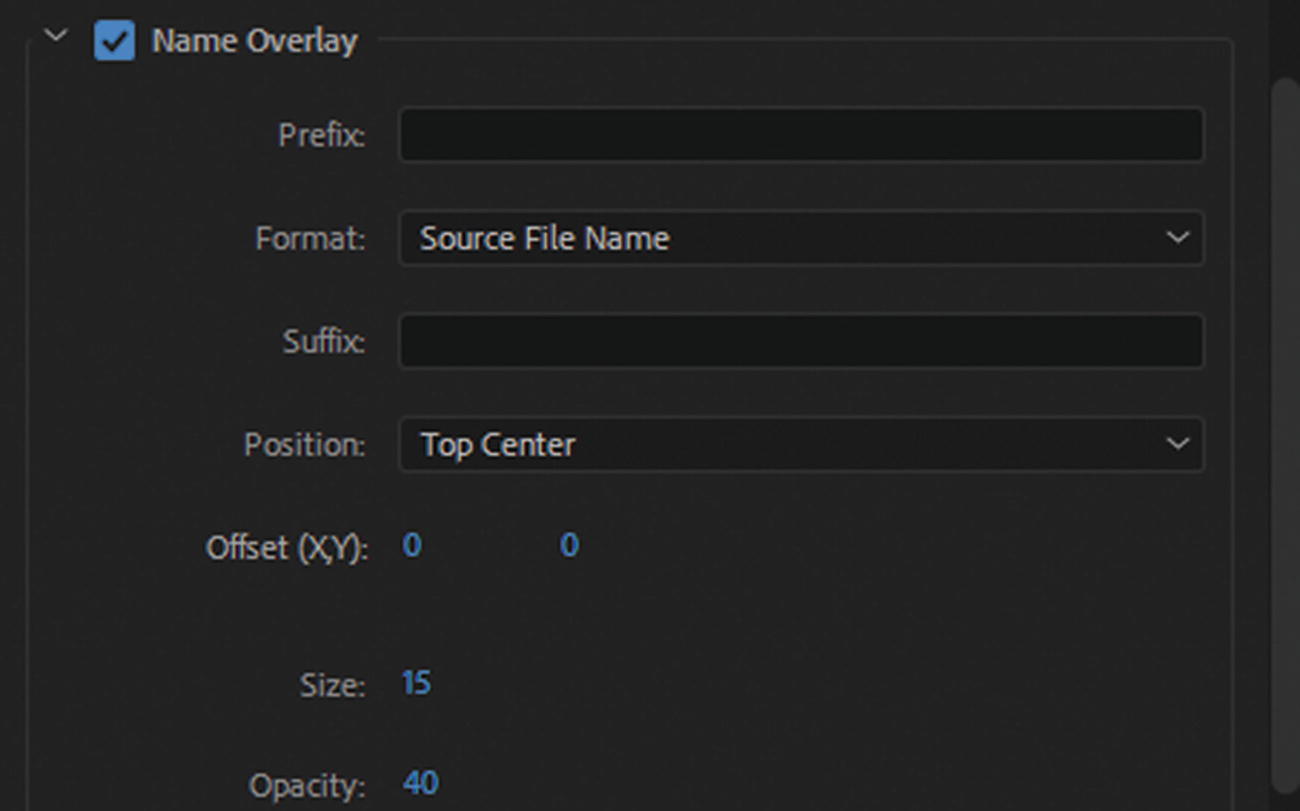Click the Position label
The height and width of the screenshot is (811, 1300).
click(x=305, y=445)
